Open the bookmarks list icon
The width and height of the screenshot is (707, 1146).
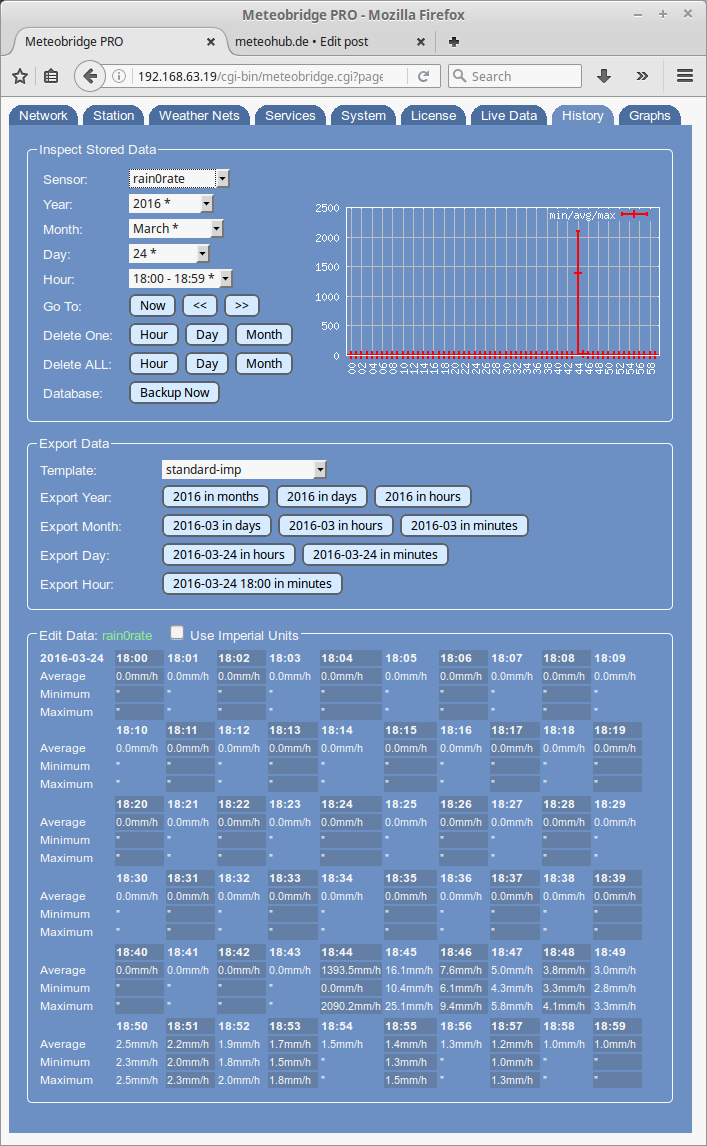50,76
